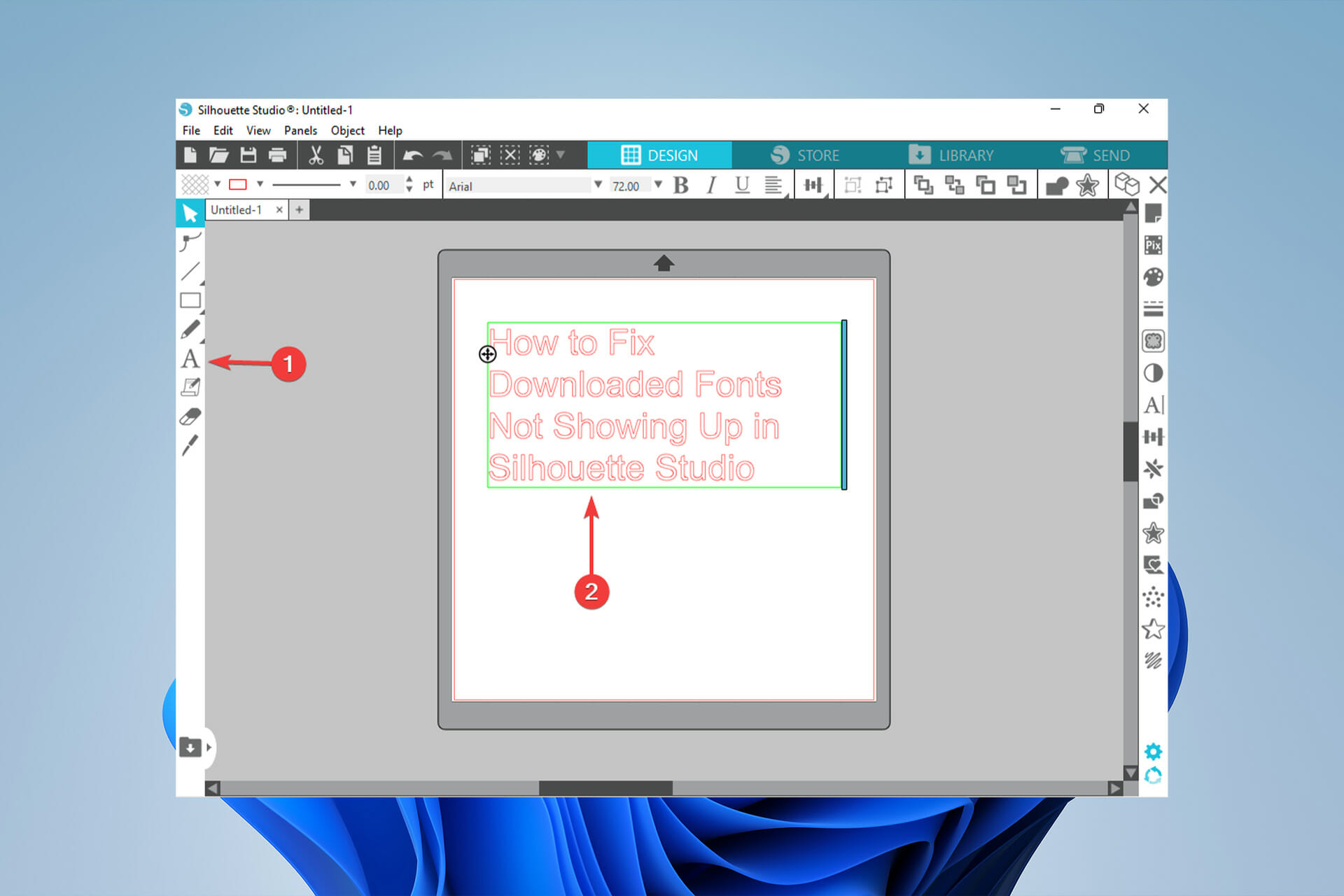1344x896 pixels.
Task: Add a new document tab
Action: (x=299, y=209)
